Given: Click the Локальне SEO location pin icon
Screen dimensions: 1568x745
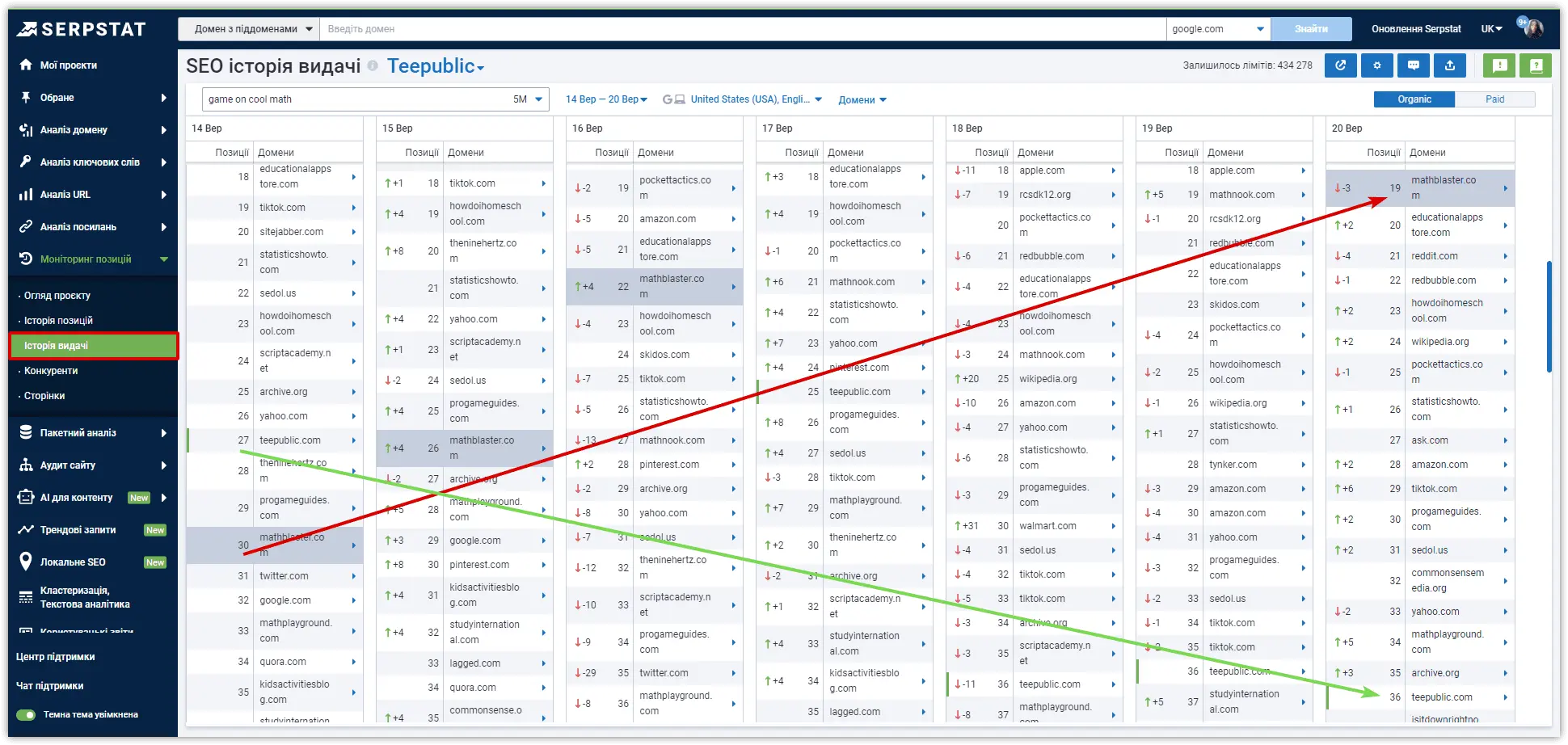Looking at the screenshot, I should (26, 562).
